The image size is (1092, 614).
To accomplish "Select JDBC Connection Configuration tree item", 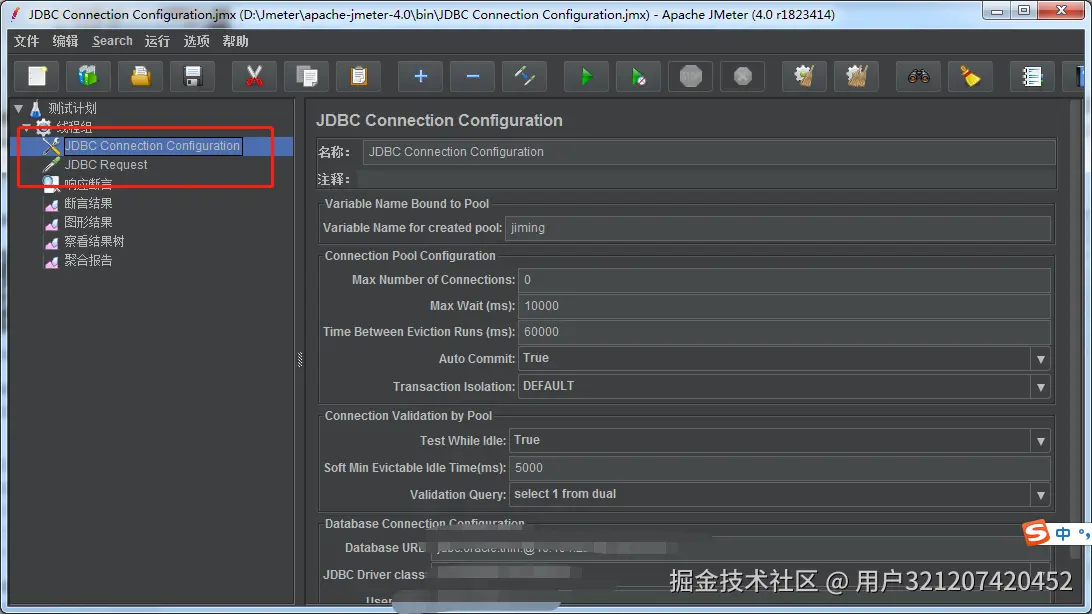I will coord(153,145).
